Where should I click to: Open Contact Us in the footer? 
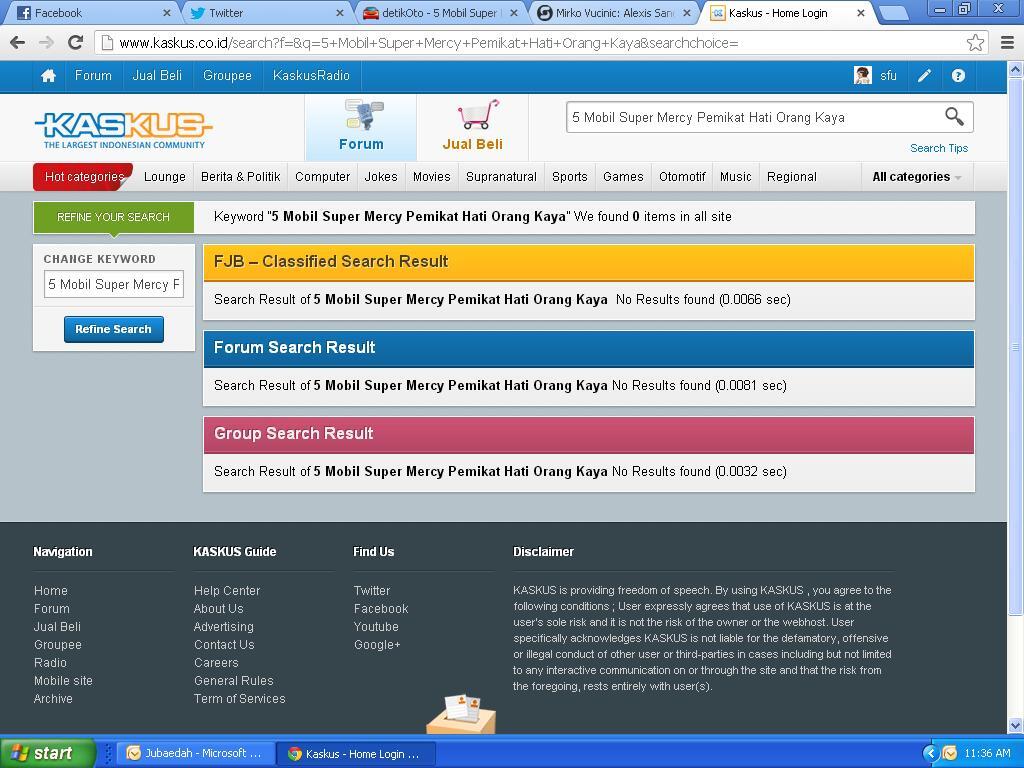click(224, 645)
